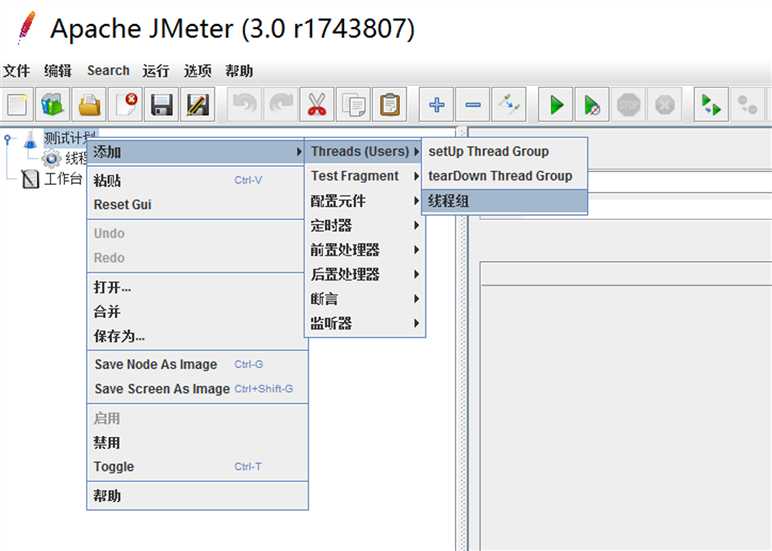
Task: Click the grey Stop icon
Action: pos(628,104)
